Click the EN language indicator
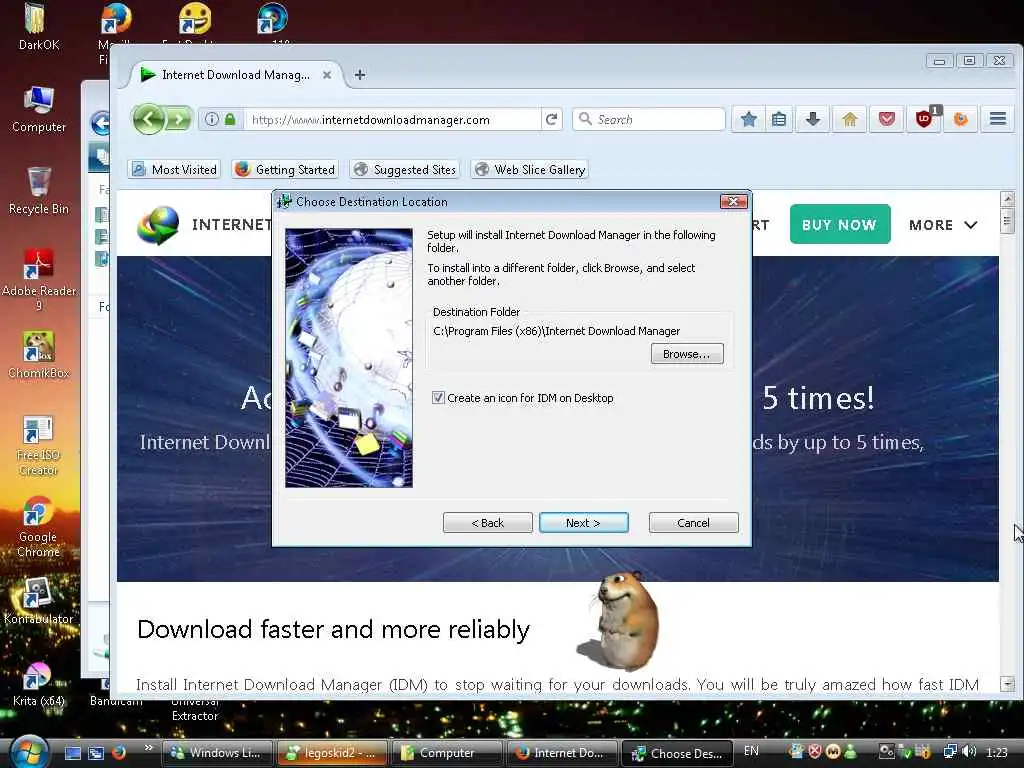Screen dimensions: 1024x768 pyautogui.click(x=751, y=751)
